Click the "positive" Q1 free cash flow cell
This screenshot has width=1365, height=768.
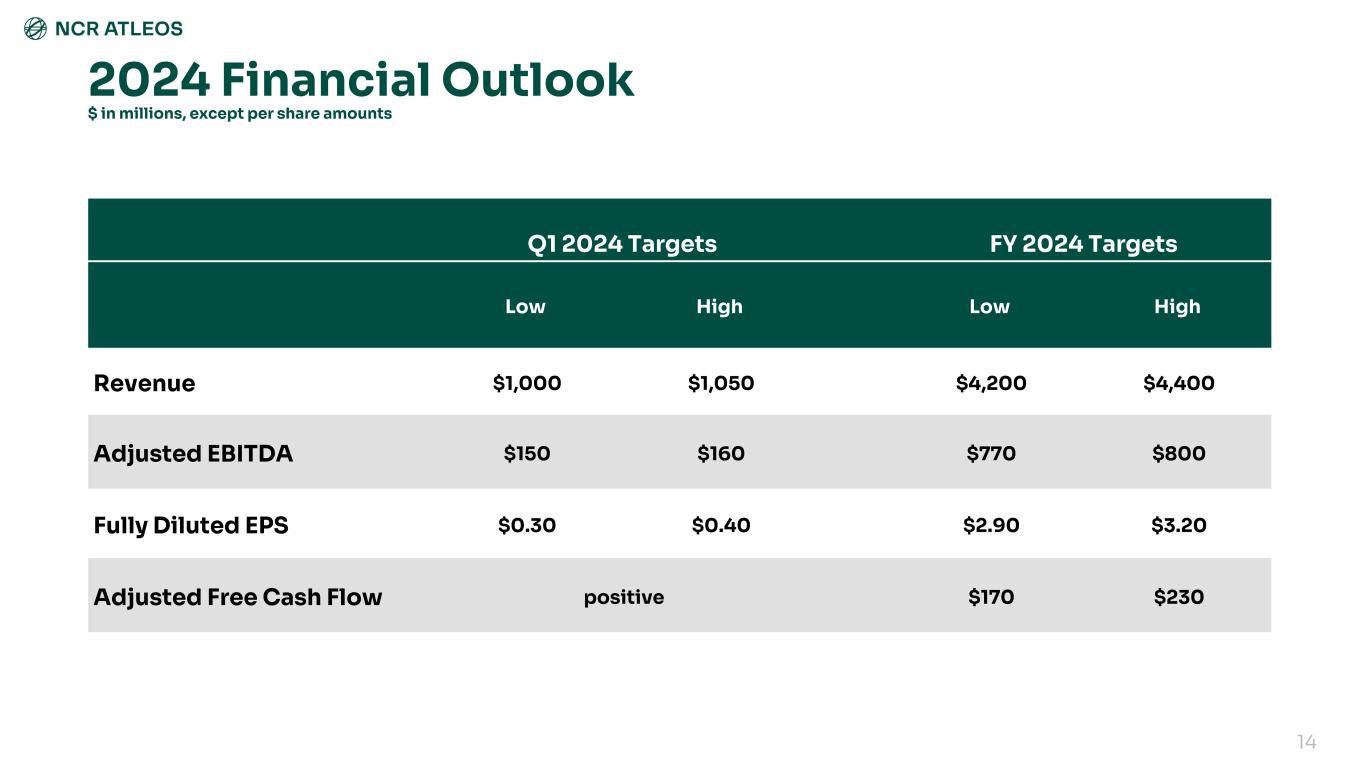coord(624,597)
